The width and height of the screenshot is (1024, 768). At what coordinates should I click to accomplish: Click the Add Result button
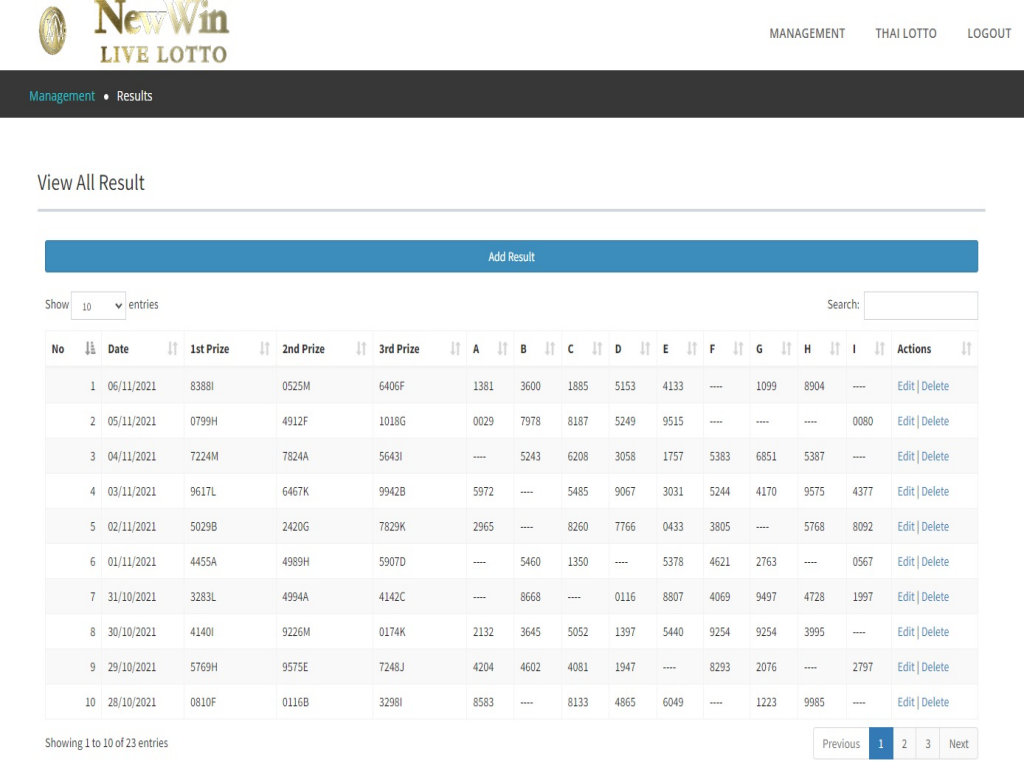(x=511, y=257)
